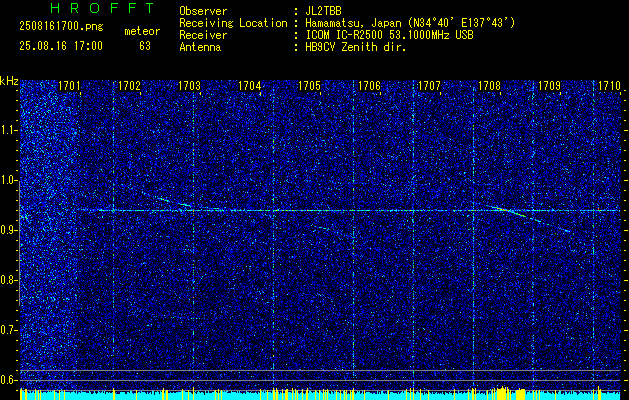Screen dimensions: 629x400
Task: Click the Observer label
Action: point(203,11)
